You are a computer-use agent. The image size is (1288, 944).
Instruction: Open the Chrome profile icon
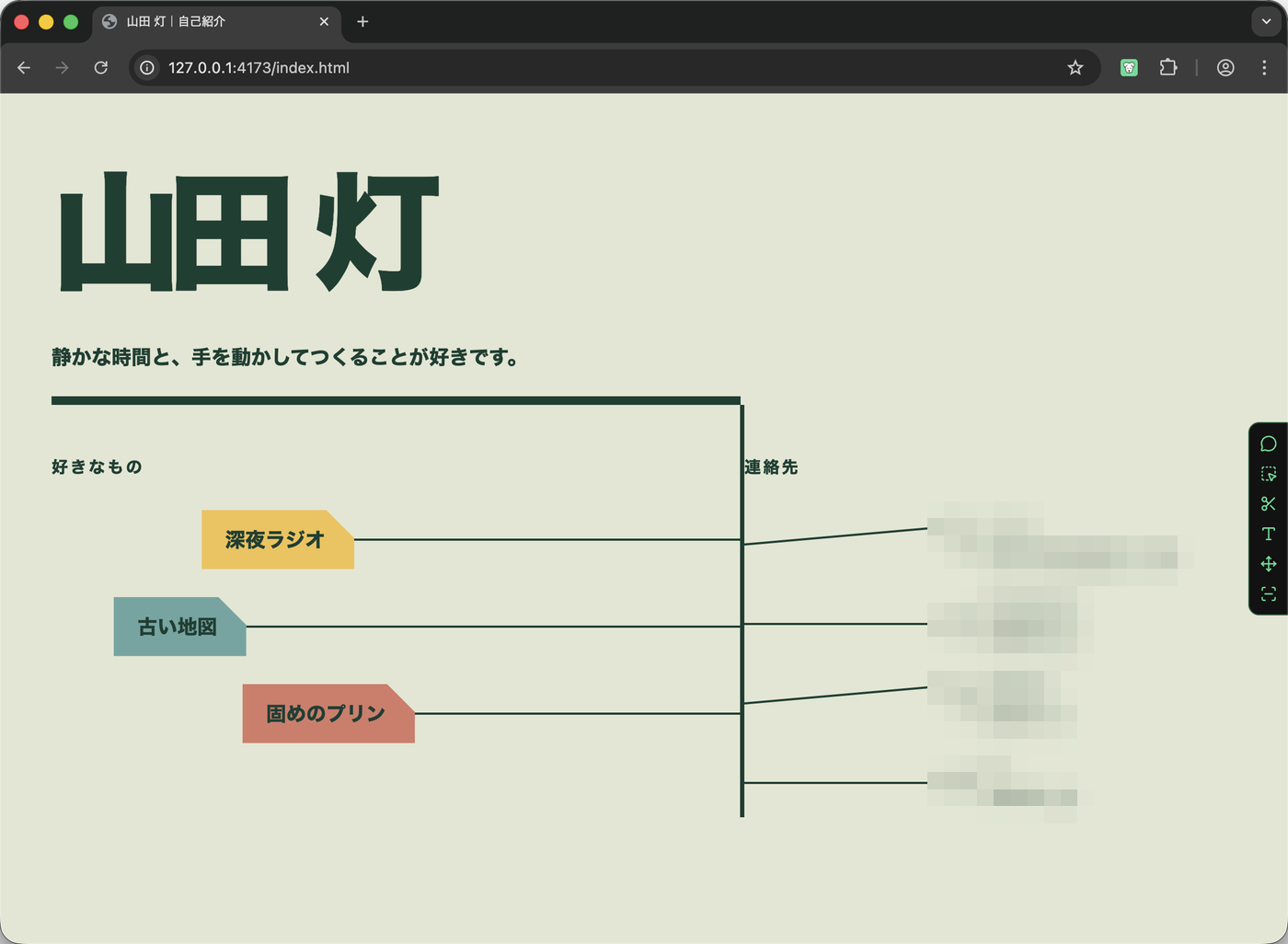tap(1225, 67)
